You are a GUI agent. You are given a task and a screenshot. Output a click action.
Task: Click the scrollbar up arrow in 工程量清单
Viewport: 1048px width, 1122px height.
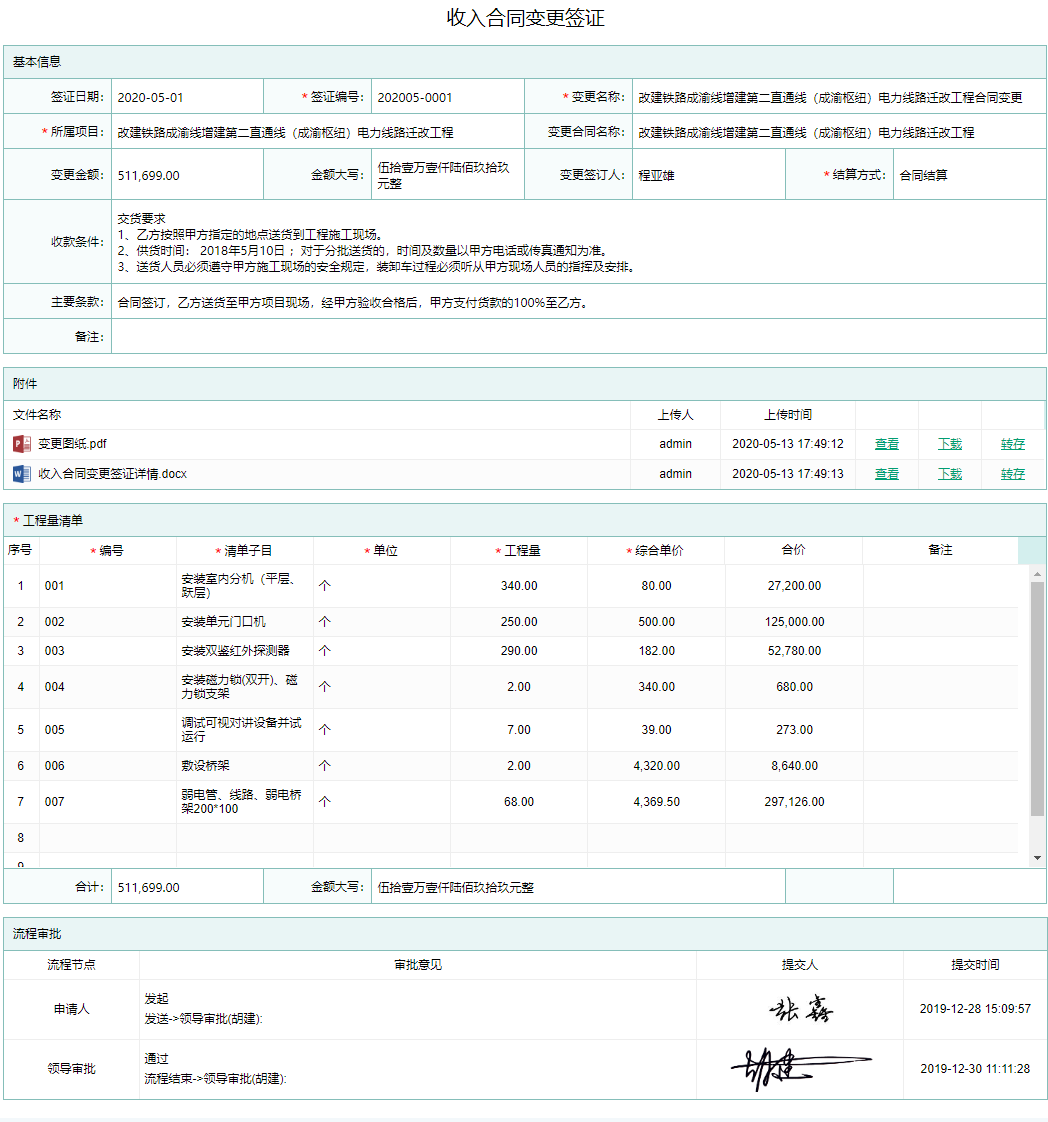pyautogui.click(x=1037, y=573)
